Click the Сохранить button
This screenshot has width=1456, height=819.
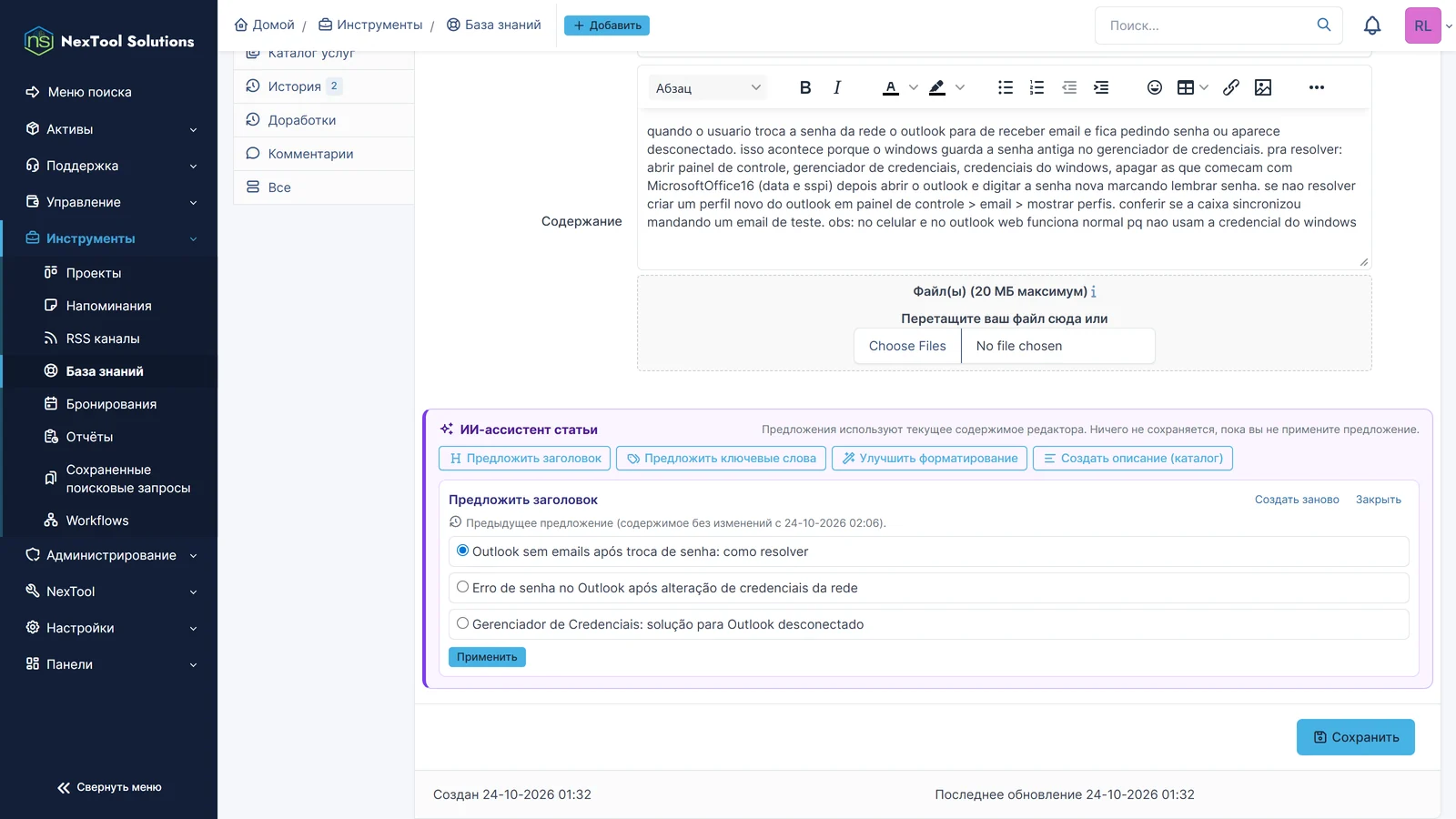[x=1356, y=737]
